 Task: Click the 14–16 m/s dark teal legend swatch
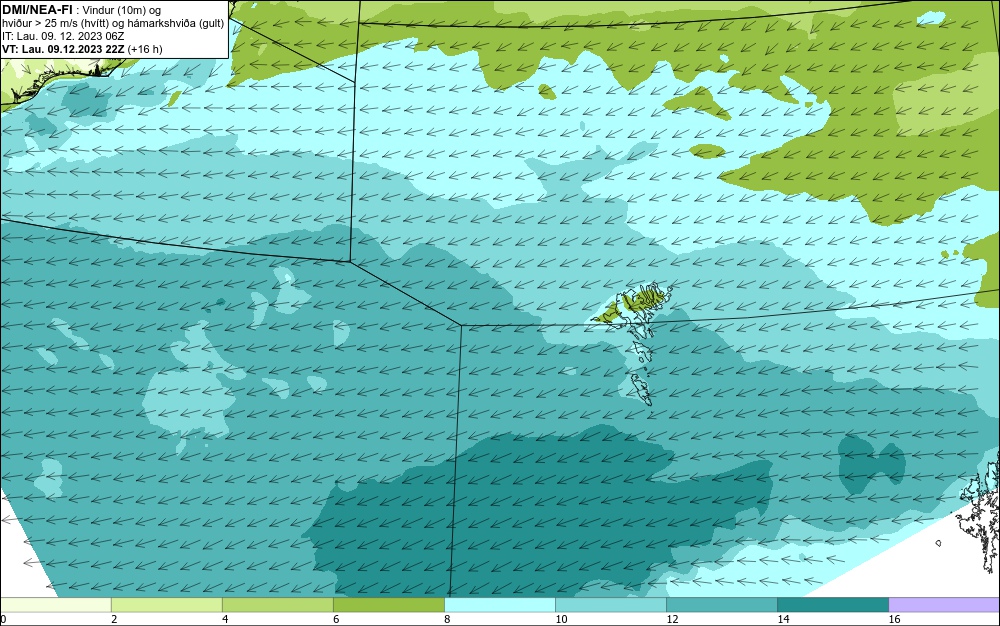click(x=832, y=605)
